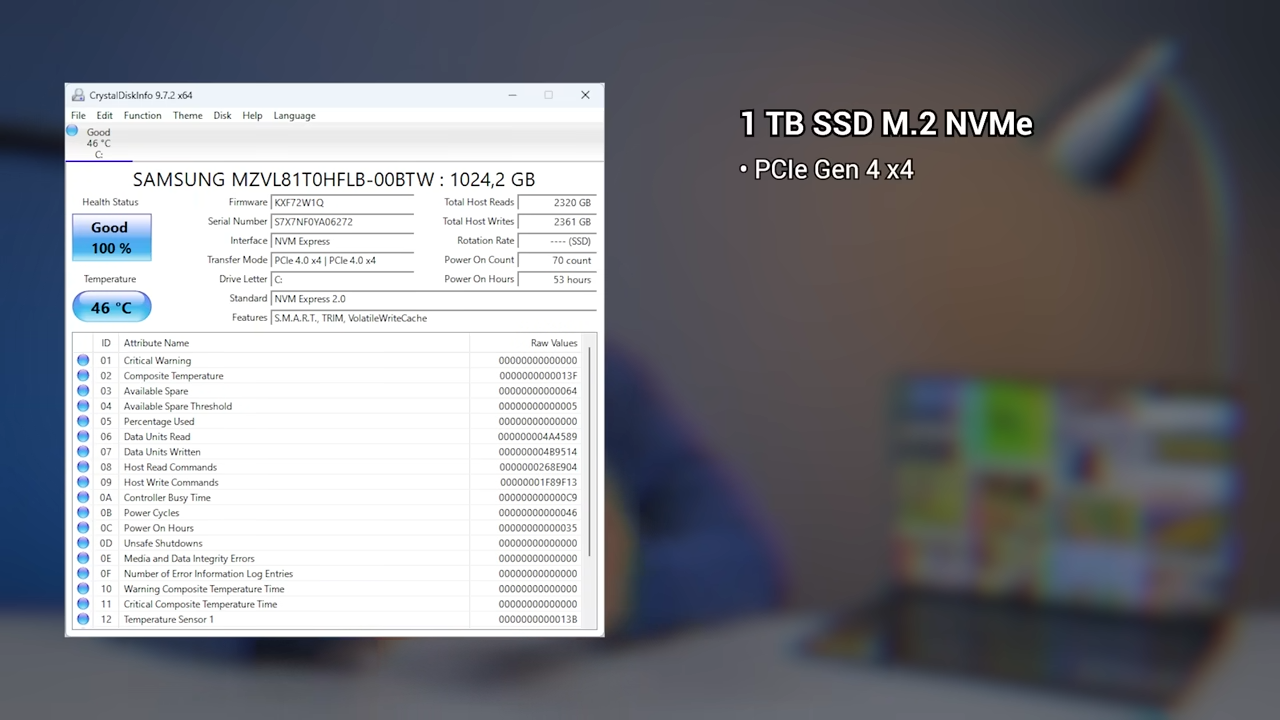Click the Transfer Mode field PCIe 4.0 x4
This screenshot has width=1280, height=720.
click(x=342, y=260)
